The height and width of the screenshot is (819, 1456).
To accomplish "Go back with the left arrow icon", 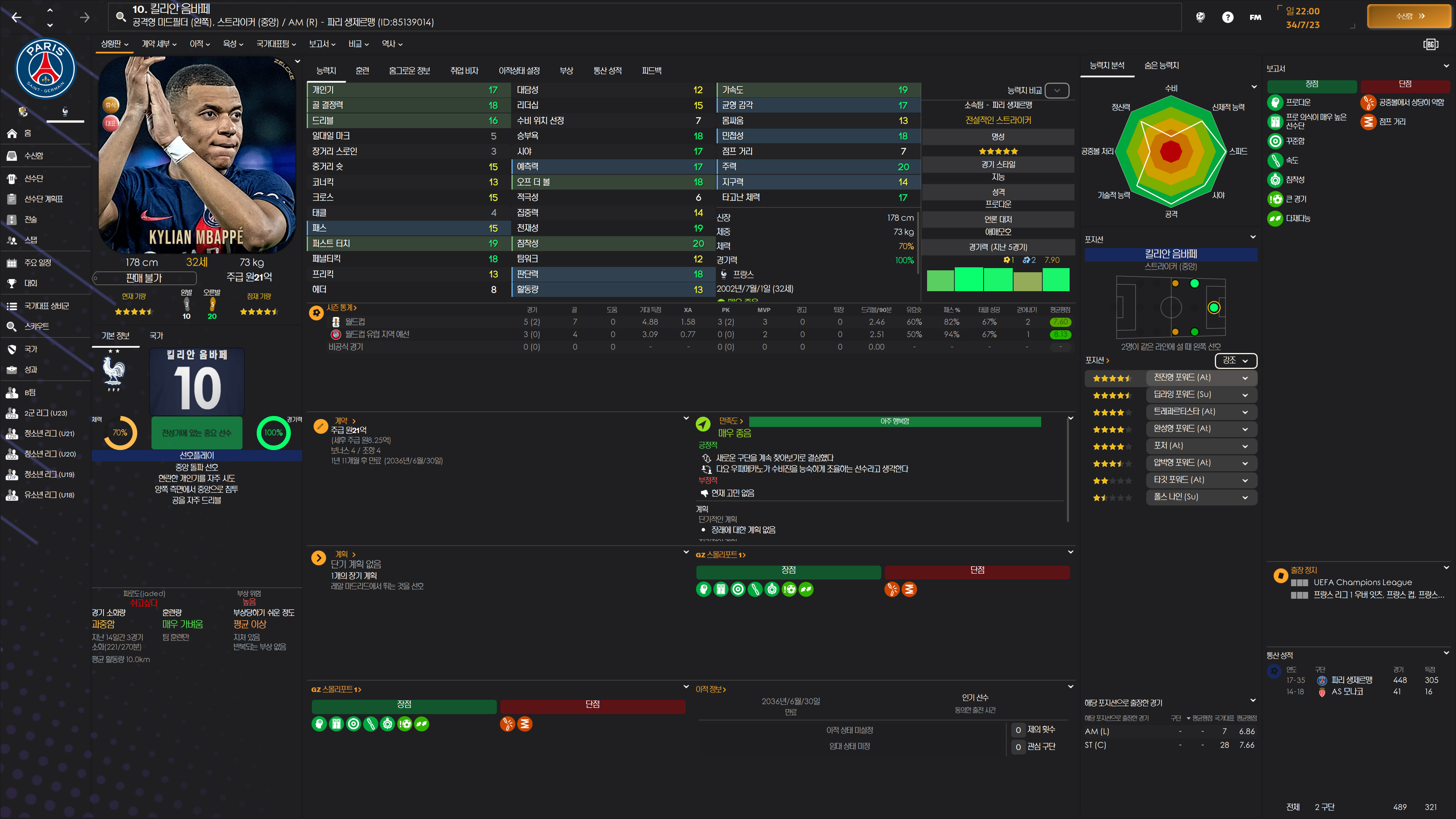I will 16,17.
